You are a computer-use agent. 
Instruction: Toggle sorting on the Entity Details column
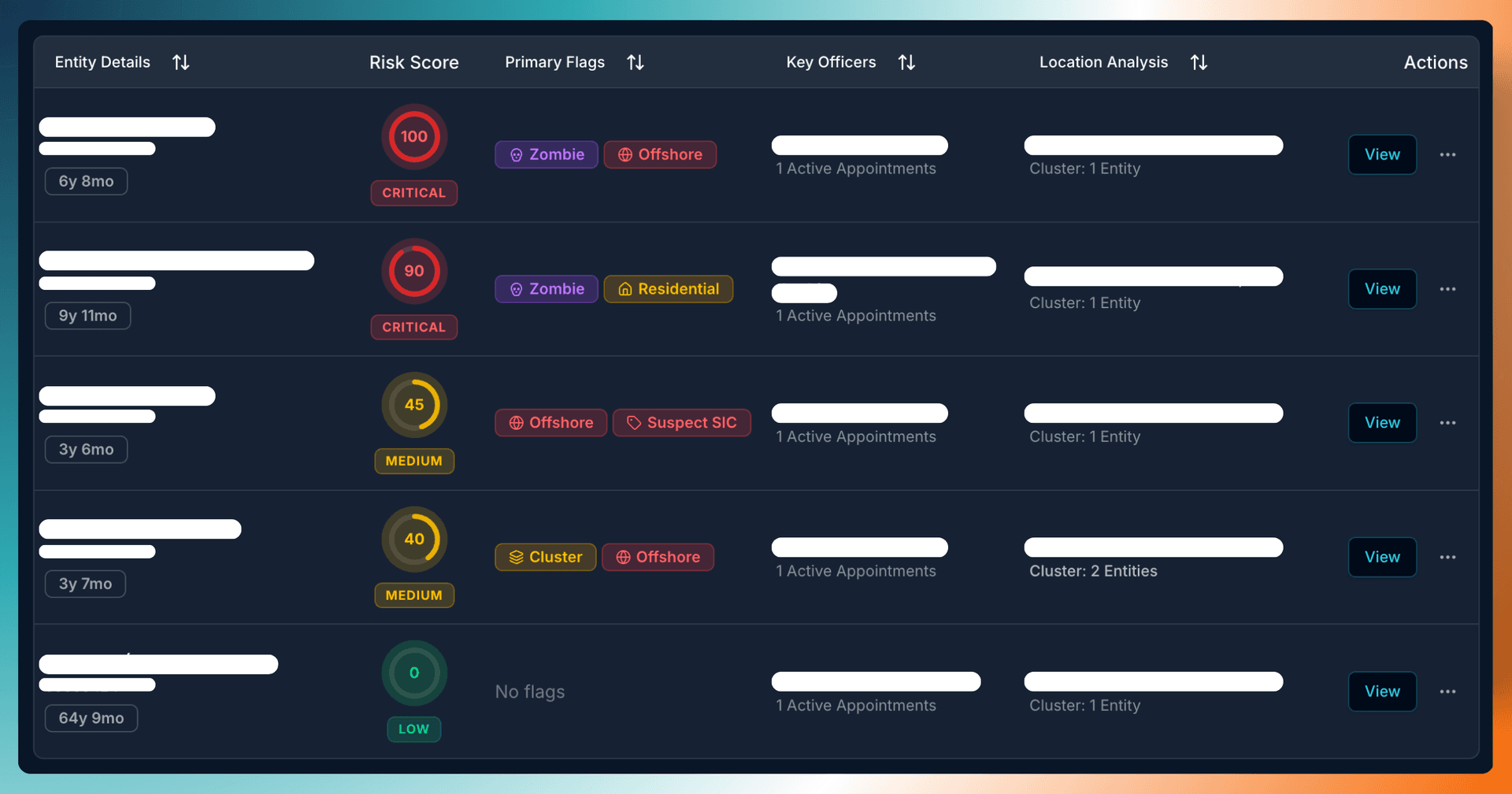tap(180, 61)
